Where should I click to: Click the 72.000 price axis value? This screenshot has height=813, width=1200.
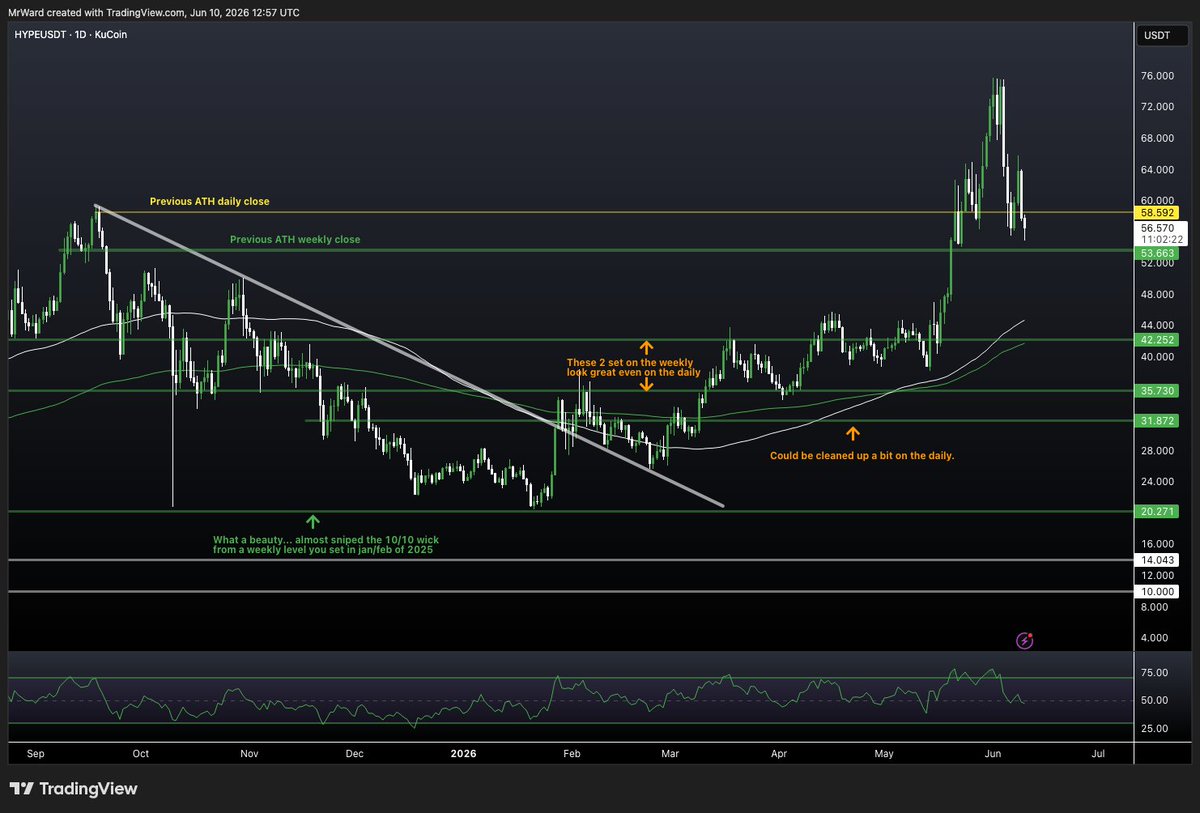click(x=1157, y=106)
